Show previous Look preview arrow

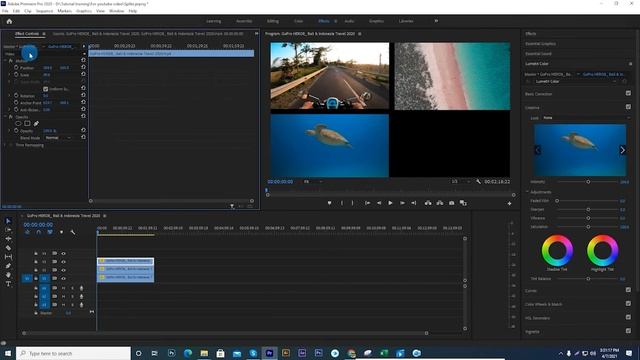(538, 150)
